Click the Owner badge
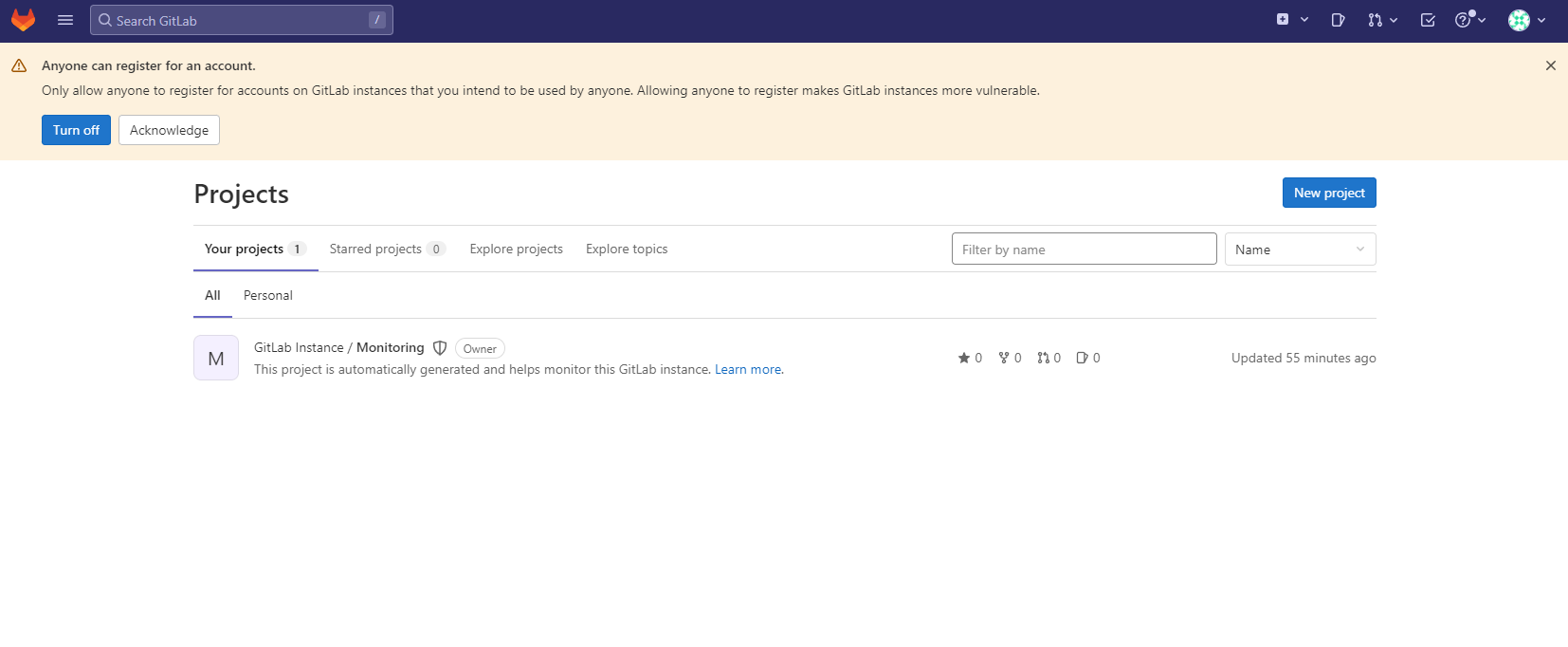Image resolution: width=1568 pixels, height=647 pixels. coord(480,348)
